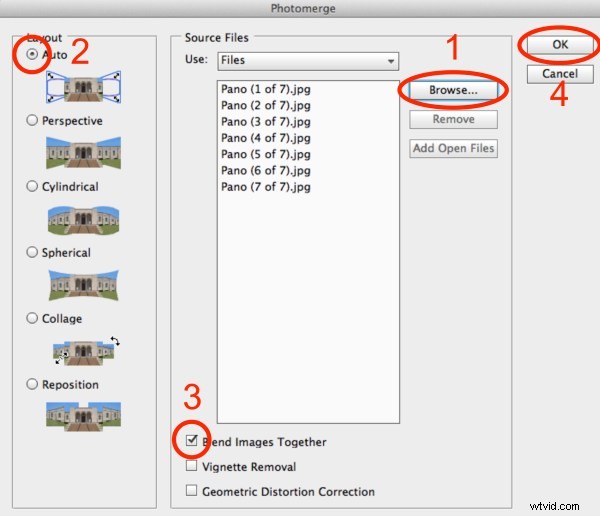This screenshot has width=600, height=516.
Task: Select file Pano (4 of 7).jpg
Action: 266,138
